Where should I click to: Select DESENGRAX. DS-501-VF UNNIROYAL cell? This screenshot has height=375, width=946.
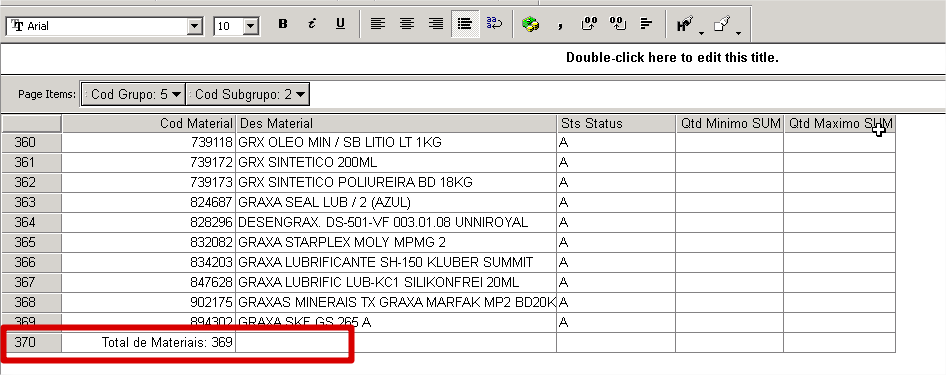(x=396, y=222)
